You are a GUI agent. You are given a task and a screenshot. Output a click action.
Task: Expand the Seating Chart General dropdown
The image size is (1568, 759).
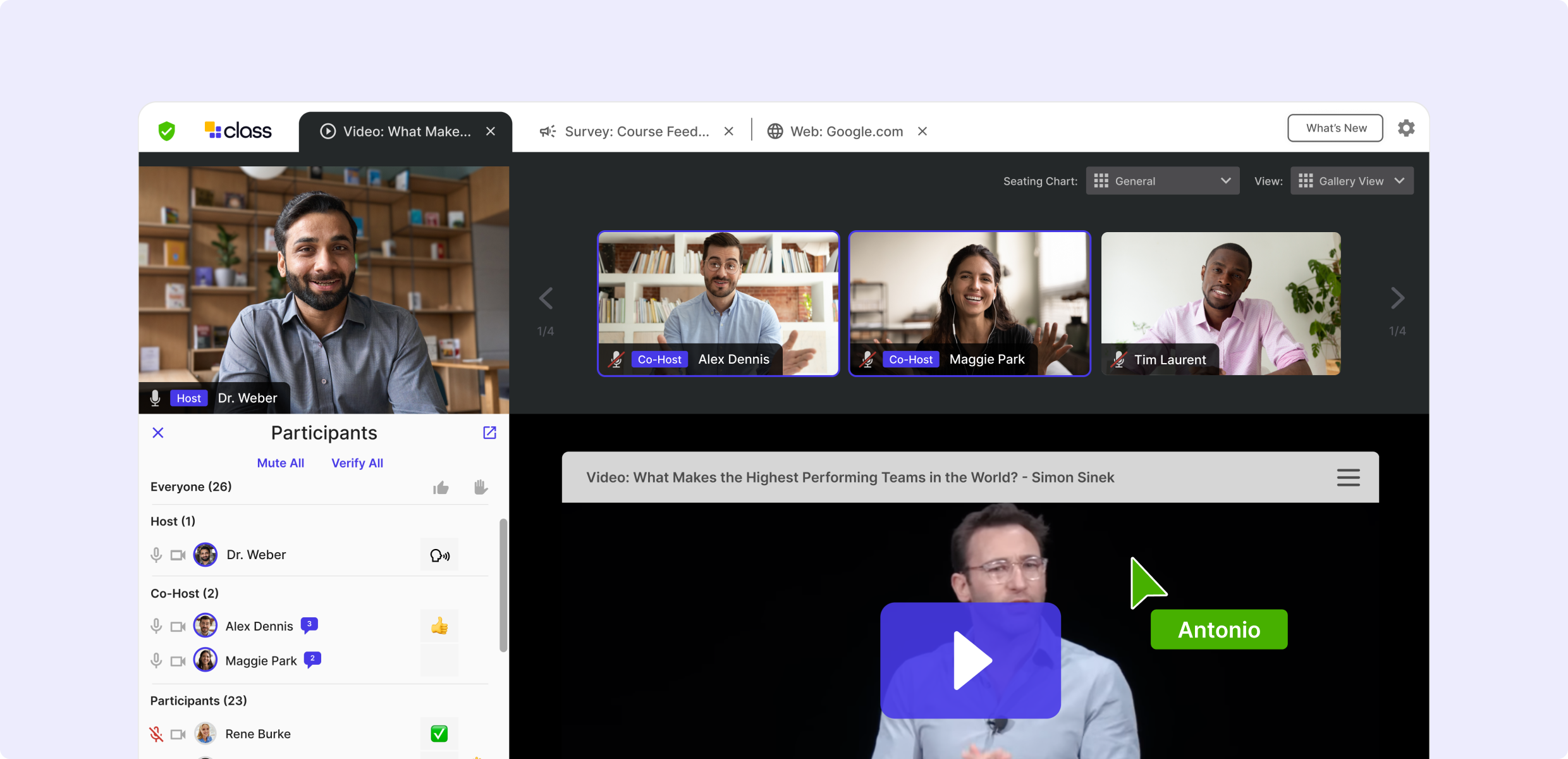pos(1162,181)
